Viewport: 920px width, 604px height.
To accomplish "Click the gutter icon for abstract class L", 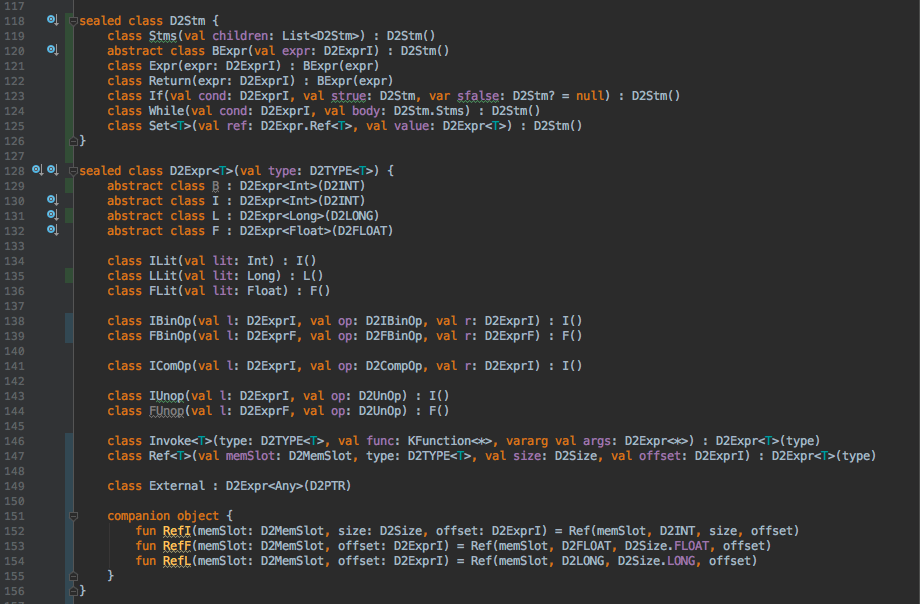I will 52,216.
